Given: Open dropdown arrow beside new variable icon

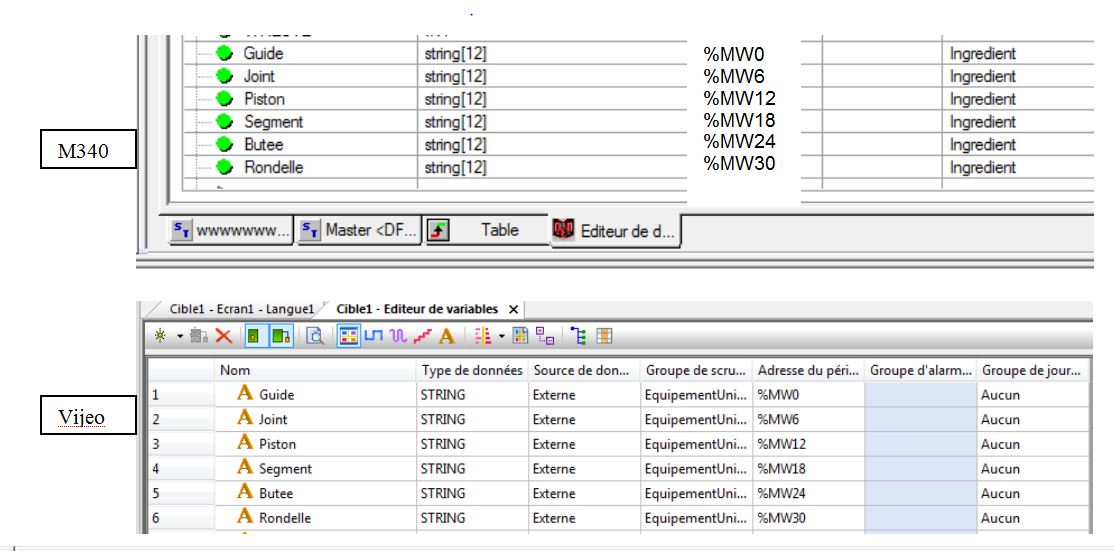Looking at the screenshot, I should pos(179,337).
